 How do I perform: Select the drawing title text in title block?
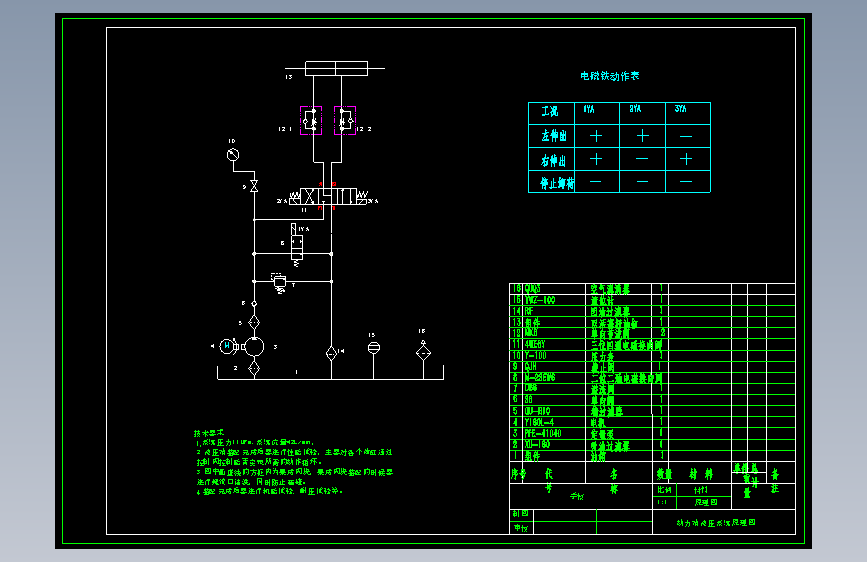pos(716,522)
